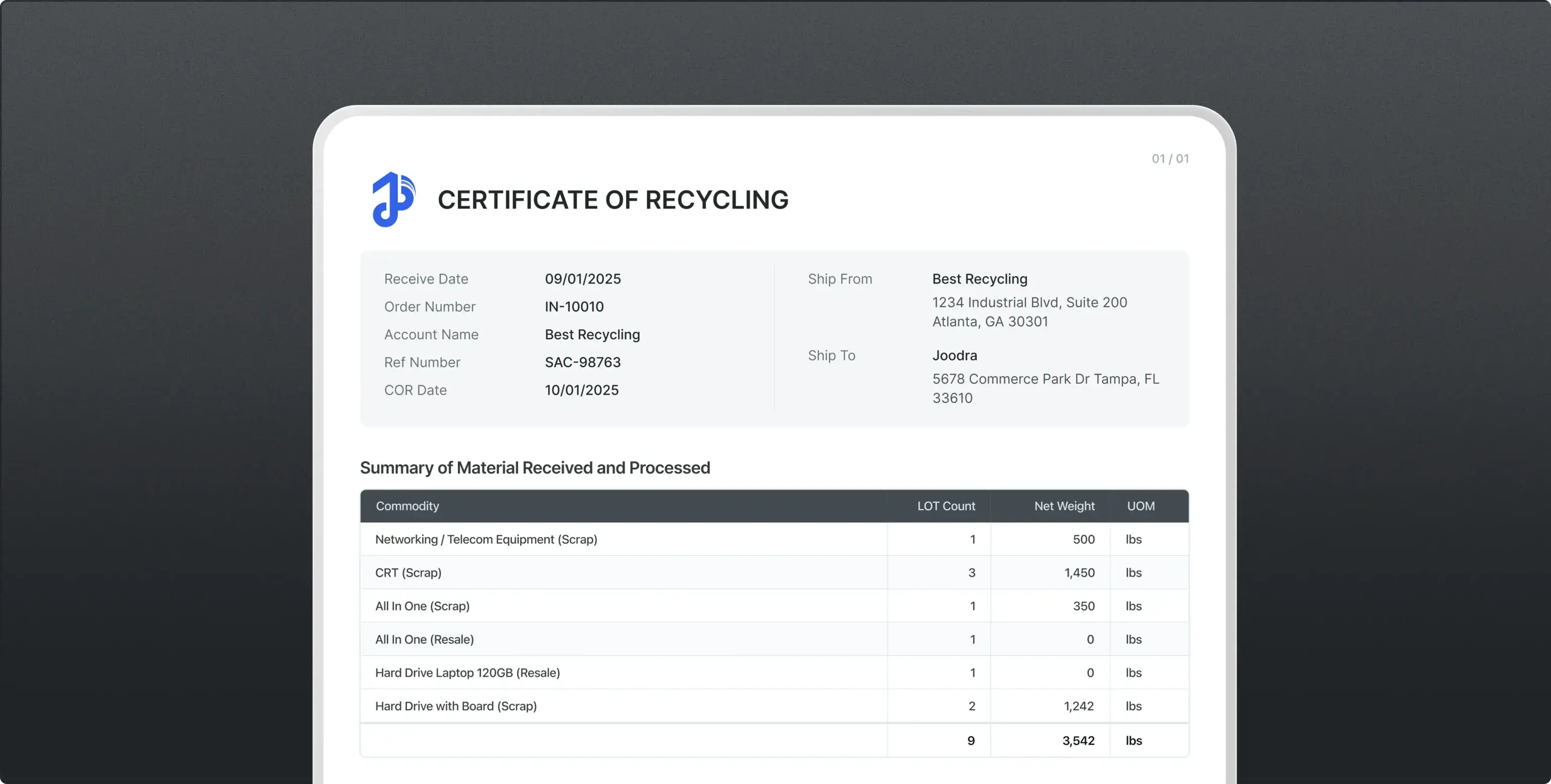Select Networking / Telecom Equipment (Scrap) row

tap(773, 540)
